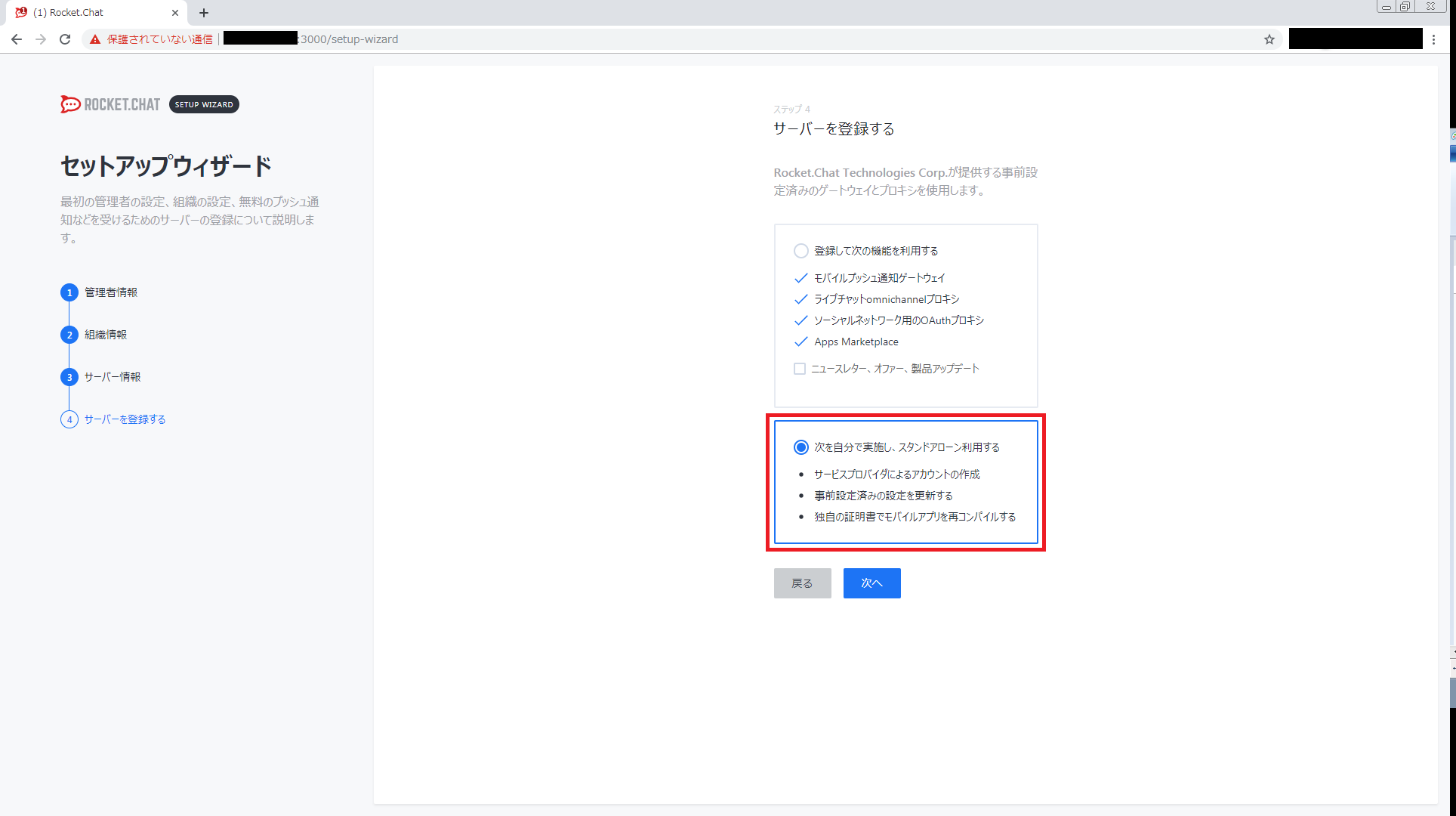
Task: Bookmark page with star icon
Action: tap(1269, 39)
